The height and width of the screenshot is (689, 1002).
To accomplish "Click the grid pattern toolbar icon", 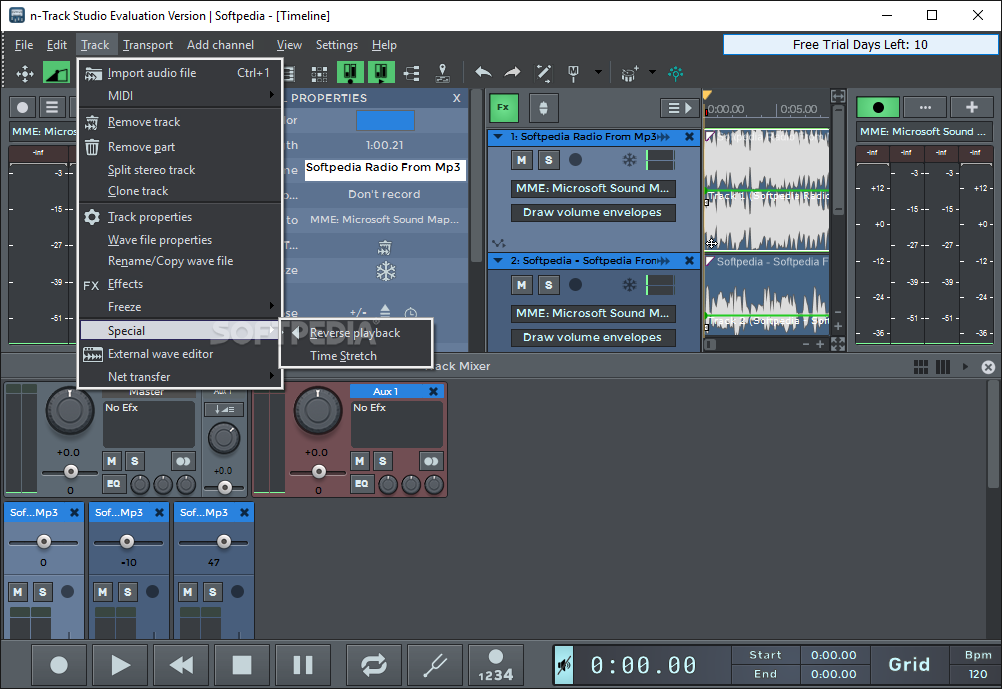I will pos(319,74).
